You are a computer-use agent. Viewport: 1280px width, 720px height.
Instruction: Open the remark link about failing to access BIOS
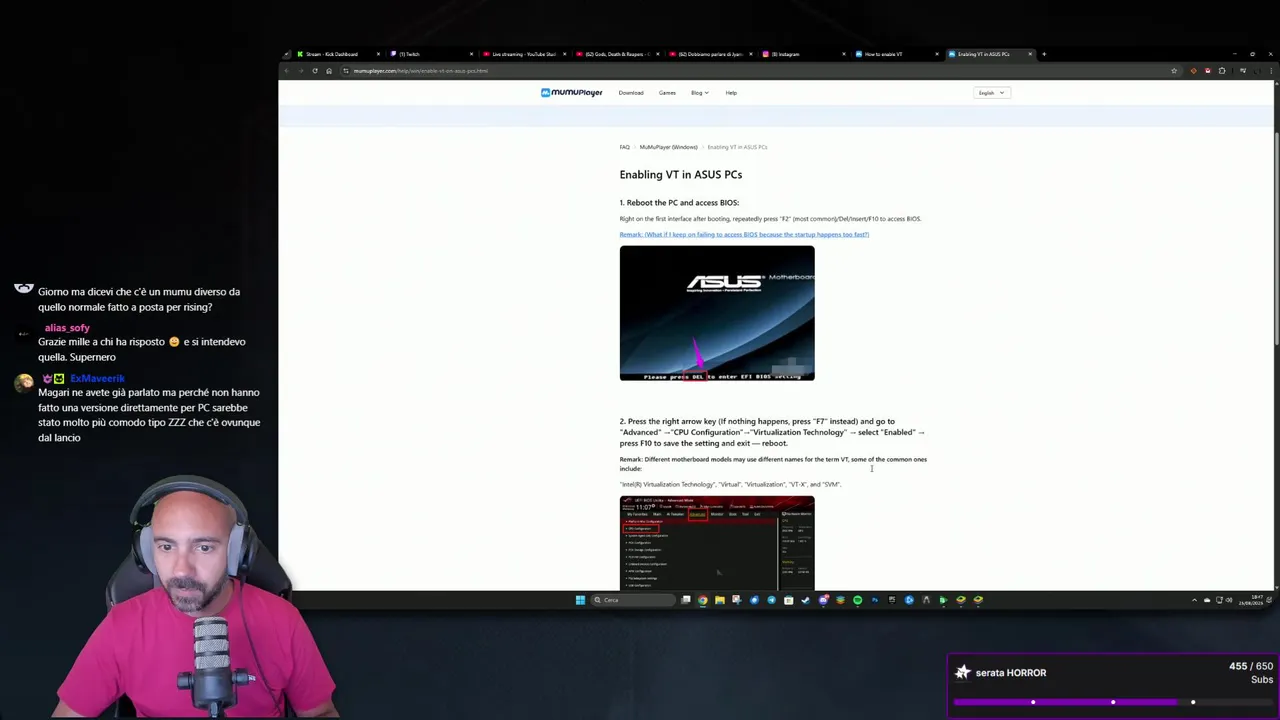pos(744,235)
